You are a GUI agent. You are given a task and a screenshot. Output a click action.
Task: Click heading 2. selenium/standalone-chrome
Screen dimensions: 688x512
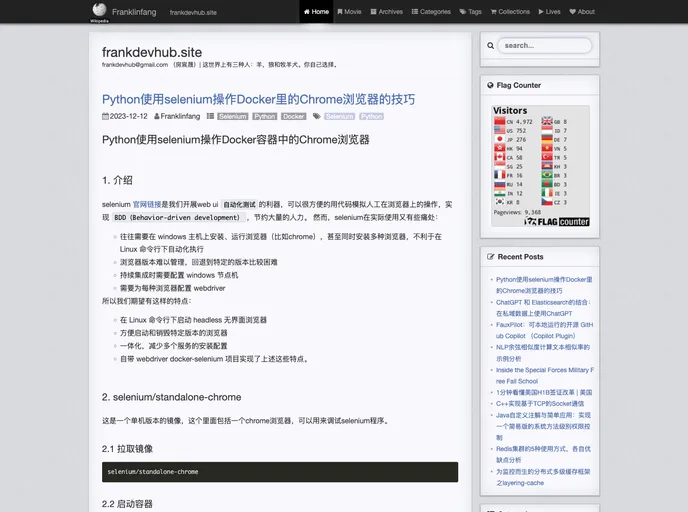click(172, 397)
